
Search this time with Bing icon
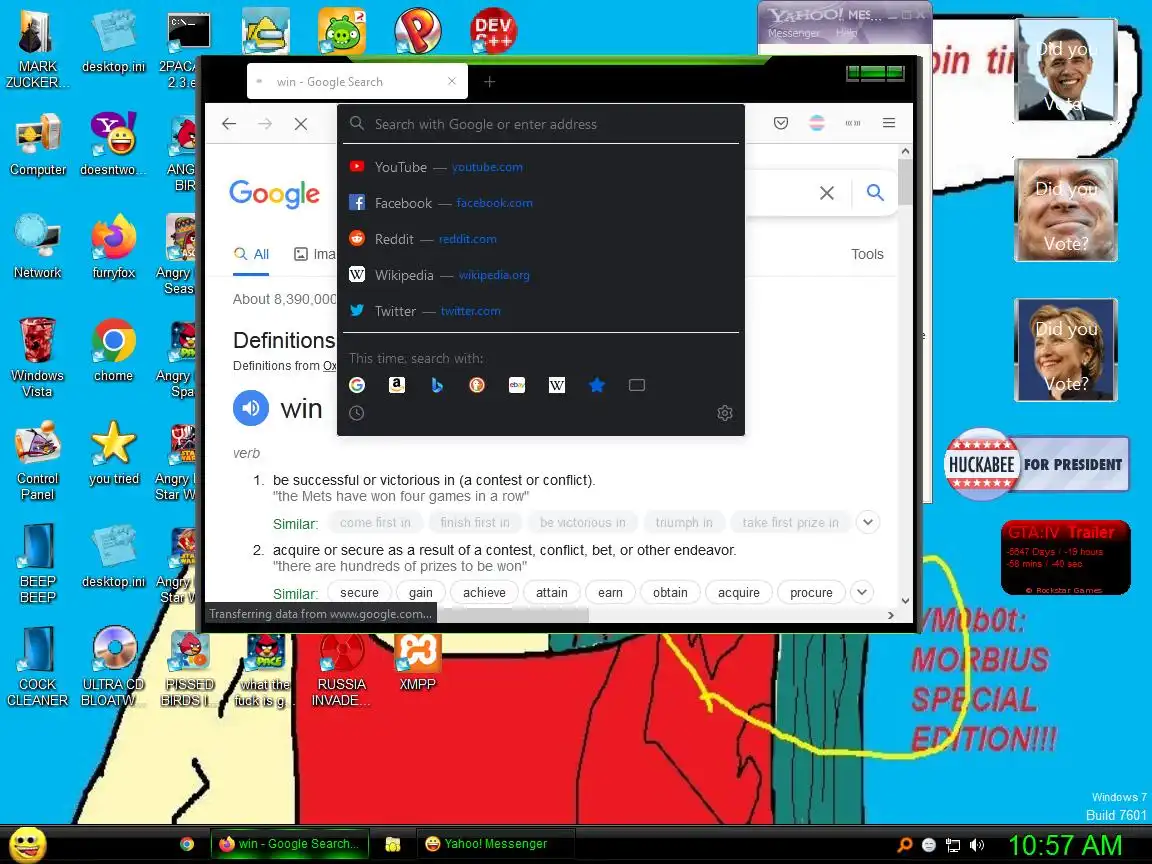tap(436, 385)
